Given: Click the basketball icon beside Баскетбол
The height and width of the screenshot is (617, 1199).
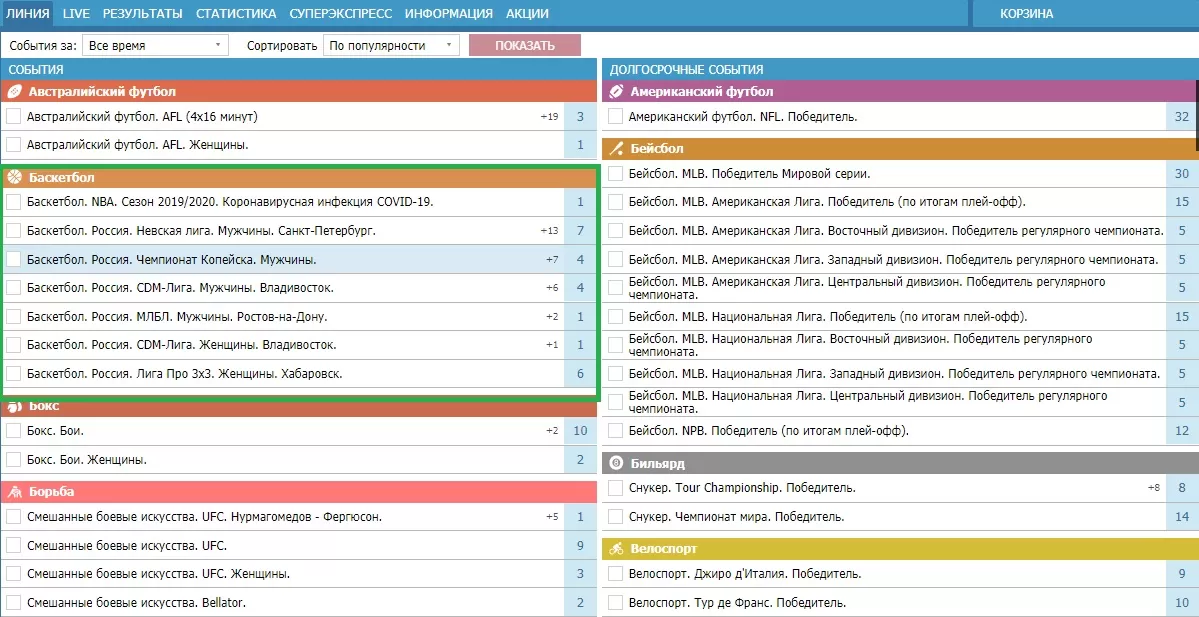Looking at the screenshot, I should 14,178.
